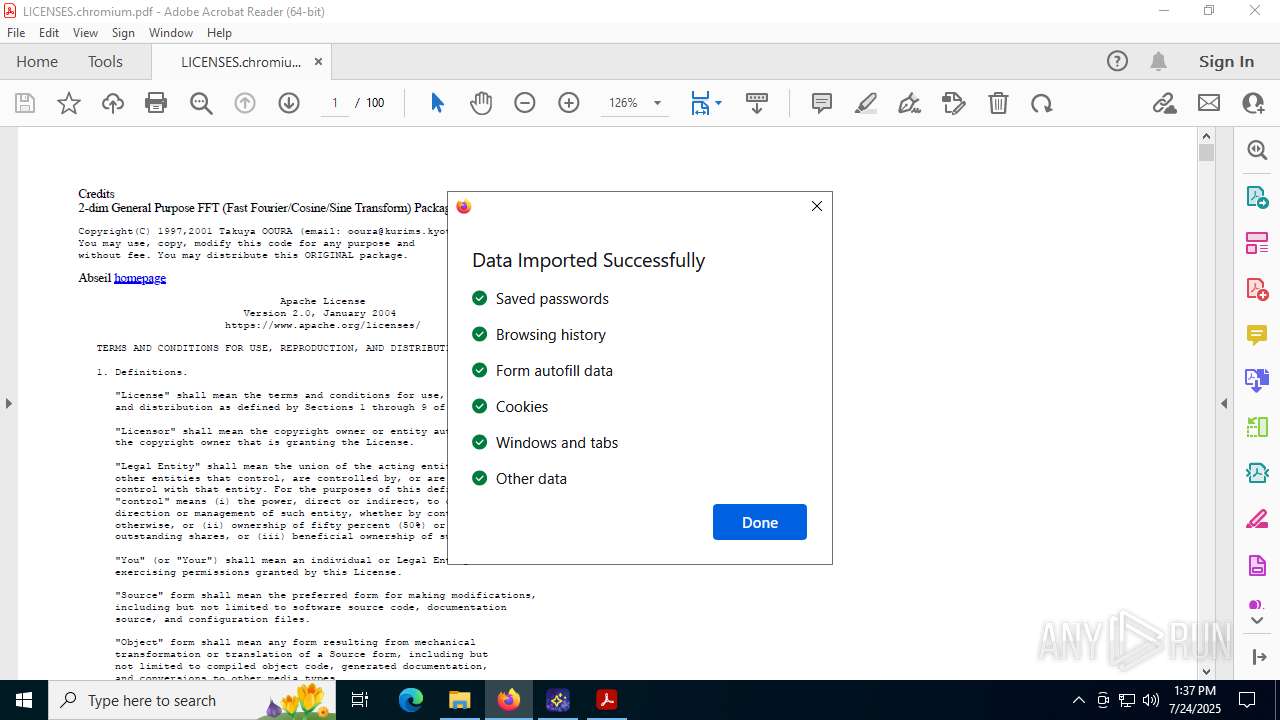1280x720 pixels.
Task: Open the blue Combine Files sidebar tool
Action: 1257,380
